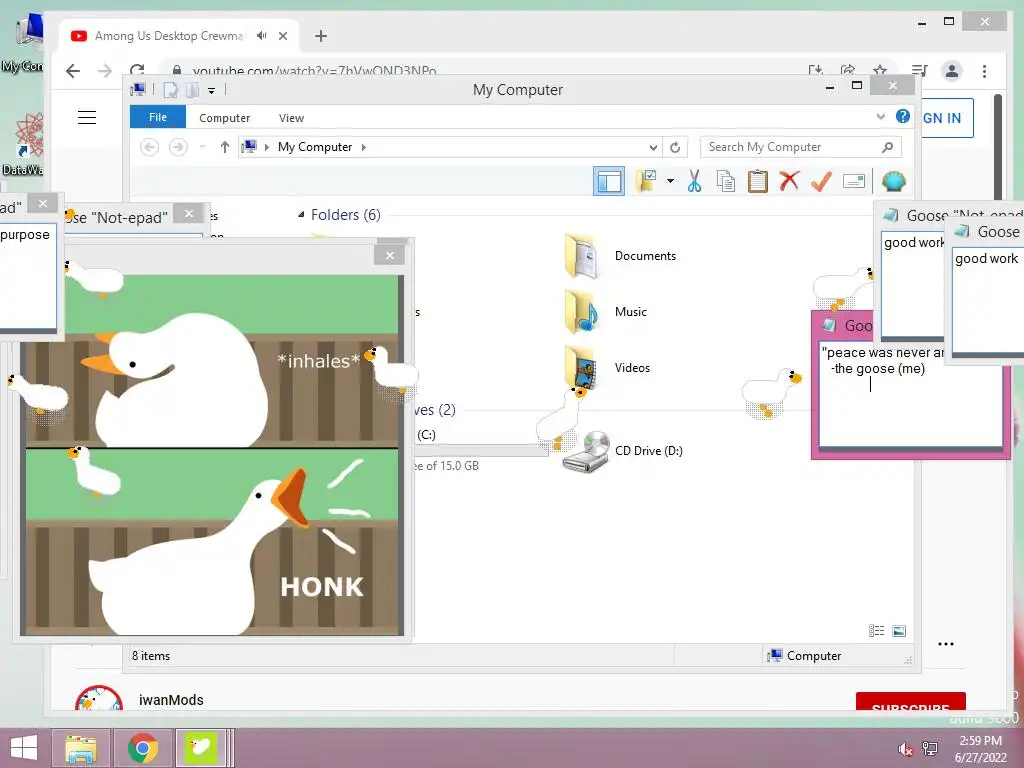Open a new Chrome tab
The height and width of the screenshot is (768, 1024).
pyautogui.click(x=321, y=36)
